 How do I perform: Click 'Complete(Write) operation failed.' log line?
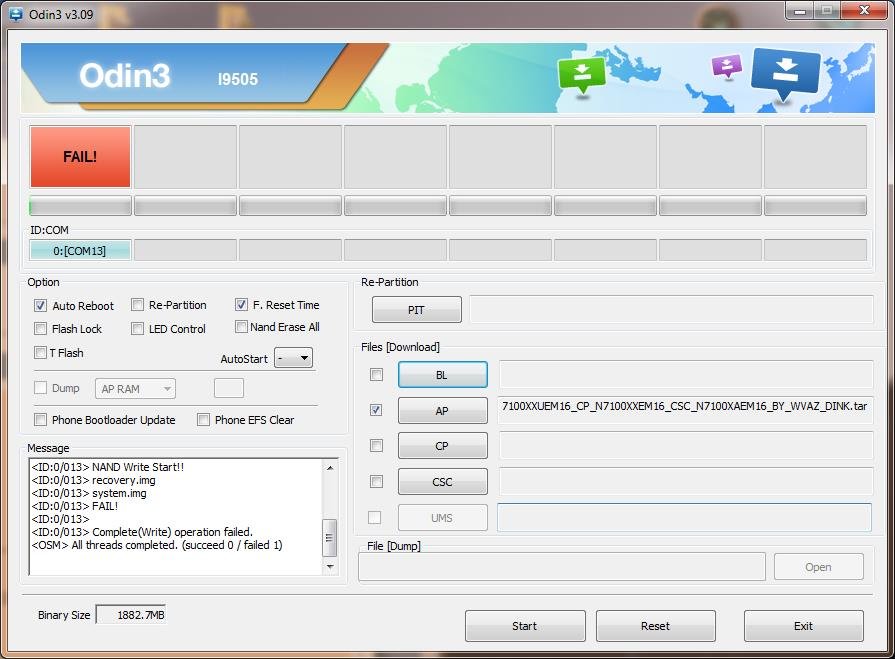(142, 532)
